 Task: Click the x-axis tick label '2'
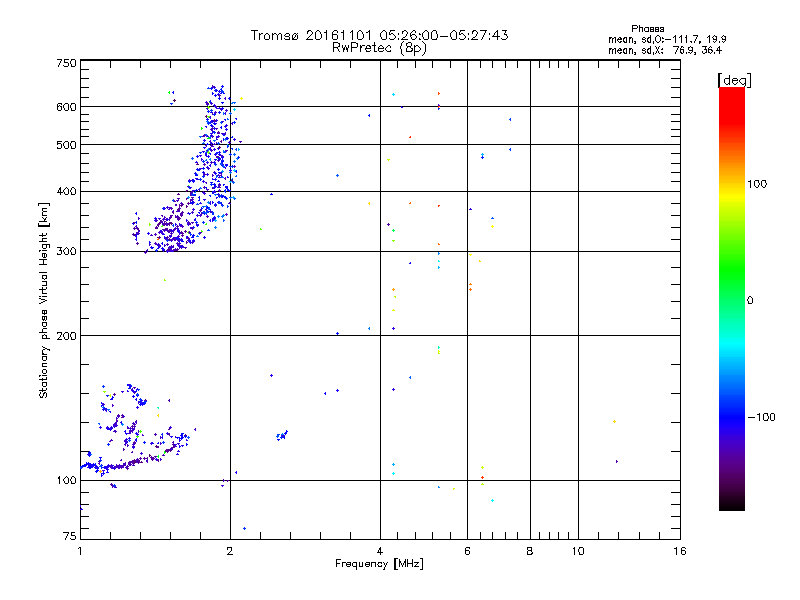point(230,551)
